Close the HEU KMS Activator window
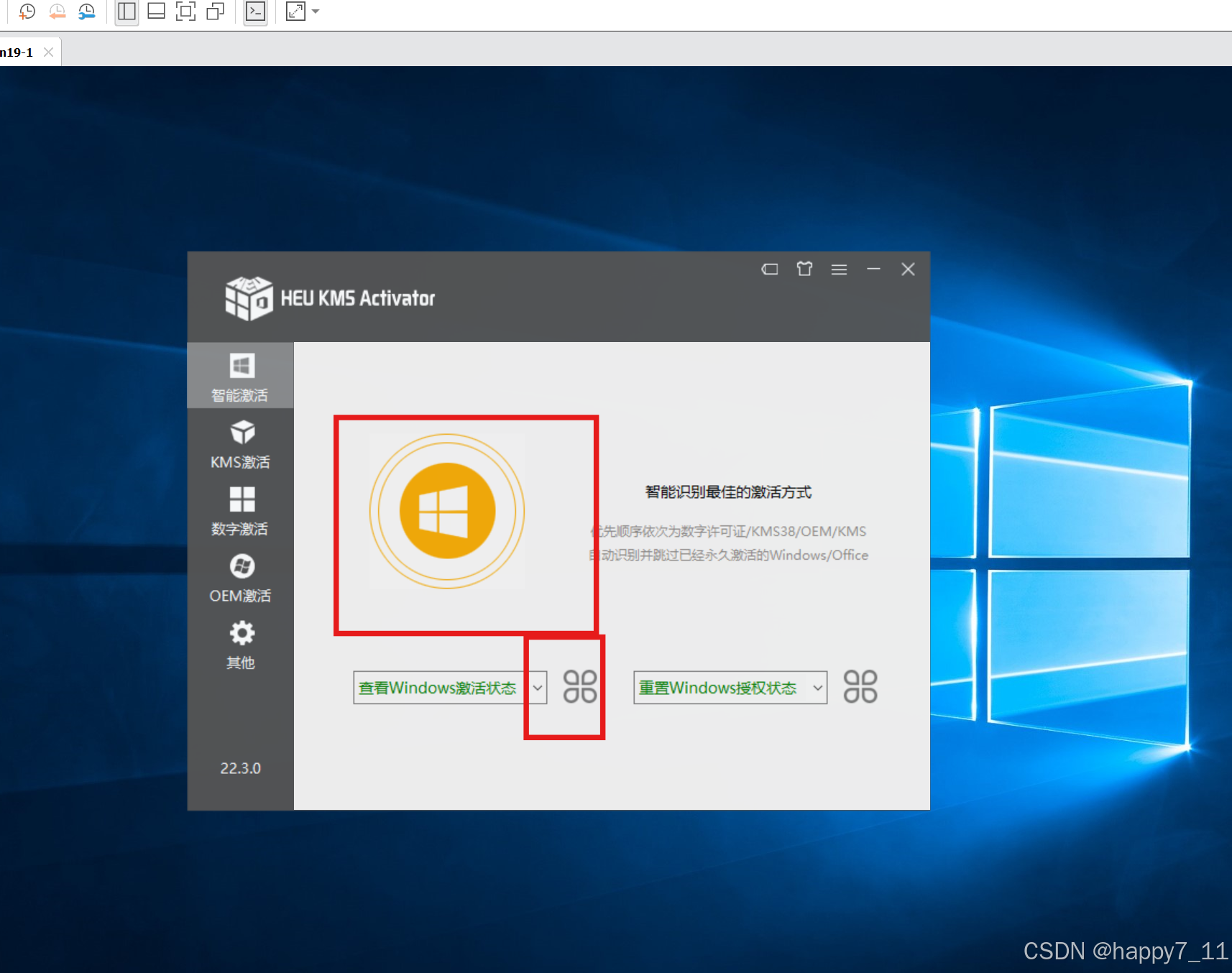 coord(908,269)
